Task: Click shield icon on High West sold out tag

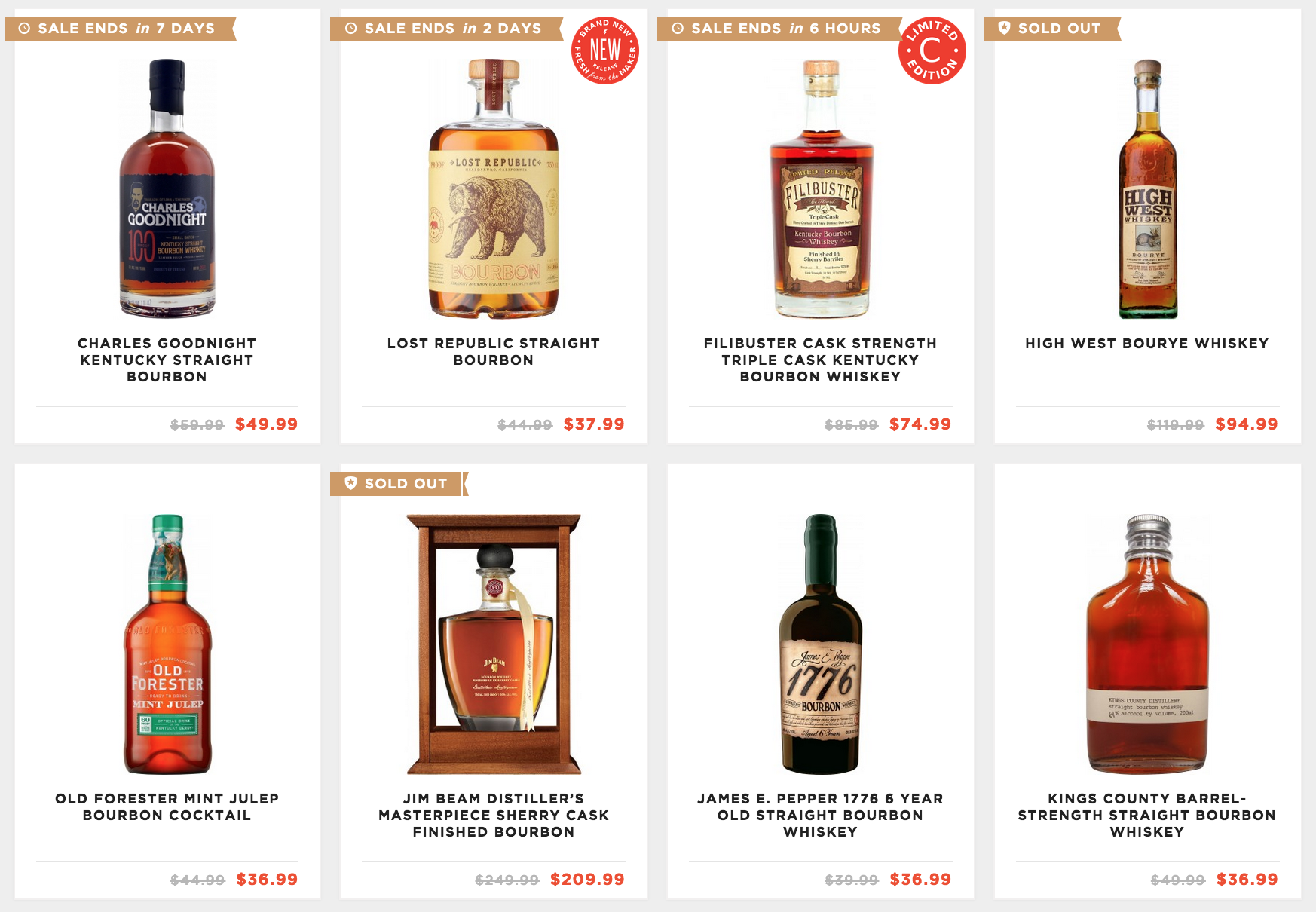Action: (x=1004, y=28)
